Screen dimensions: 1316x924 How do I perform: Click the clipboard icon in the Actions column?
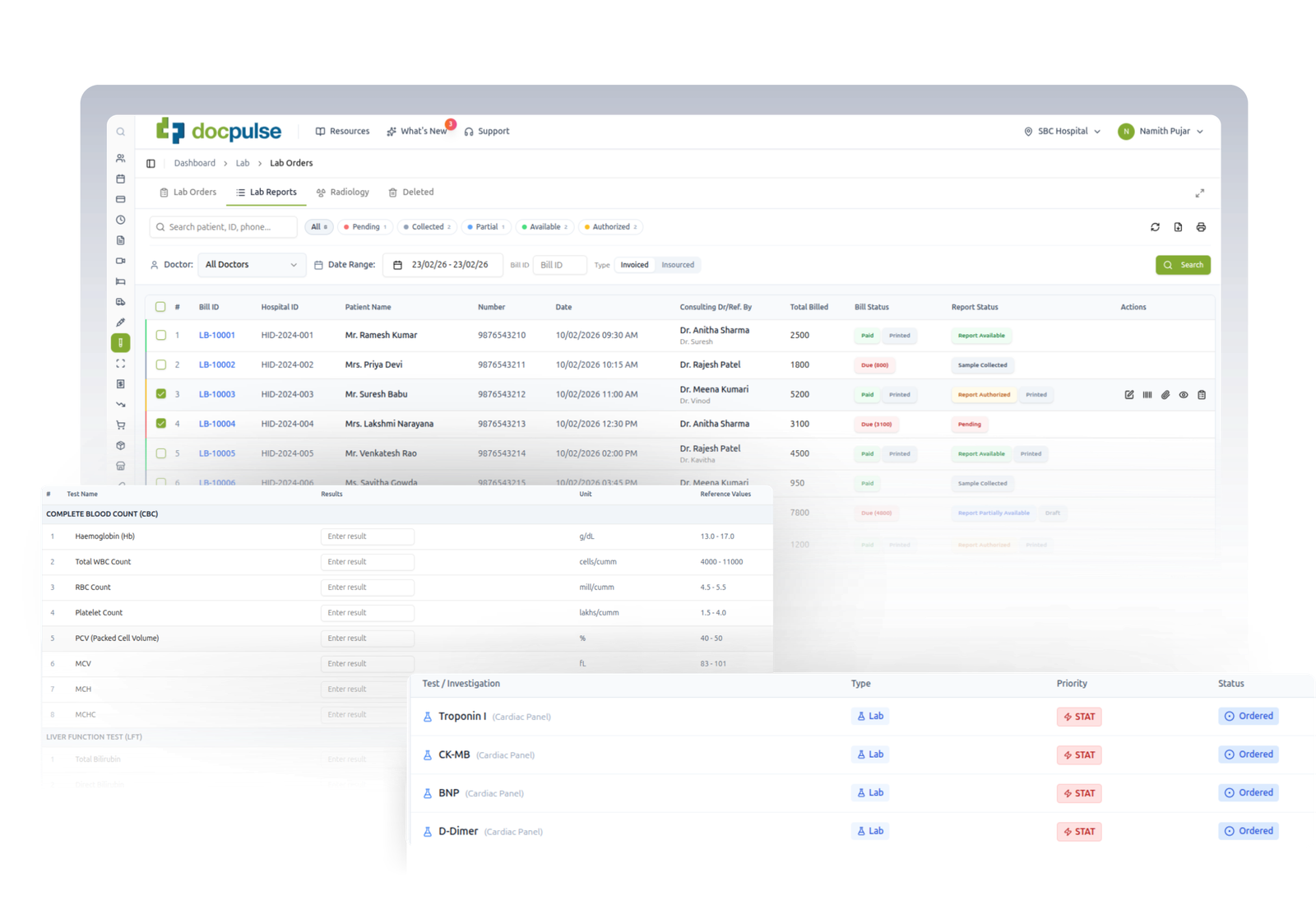1202,395
